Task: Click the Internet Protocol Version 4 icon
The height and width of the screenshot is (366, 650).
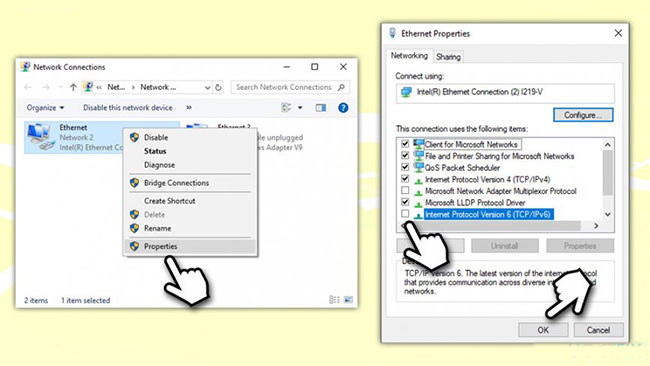Action: click(418, 180)
